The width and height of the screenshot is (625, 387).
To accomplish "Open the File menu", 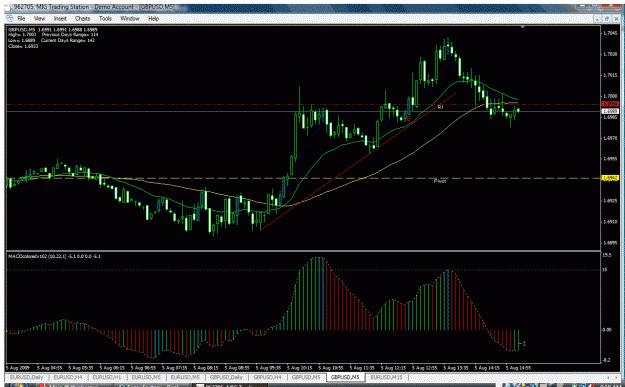I will 21,19.
